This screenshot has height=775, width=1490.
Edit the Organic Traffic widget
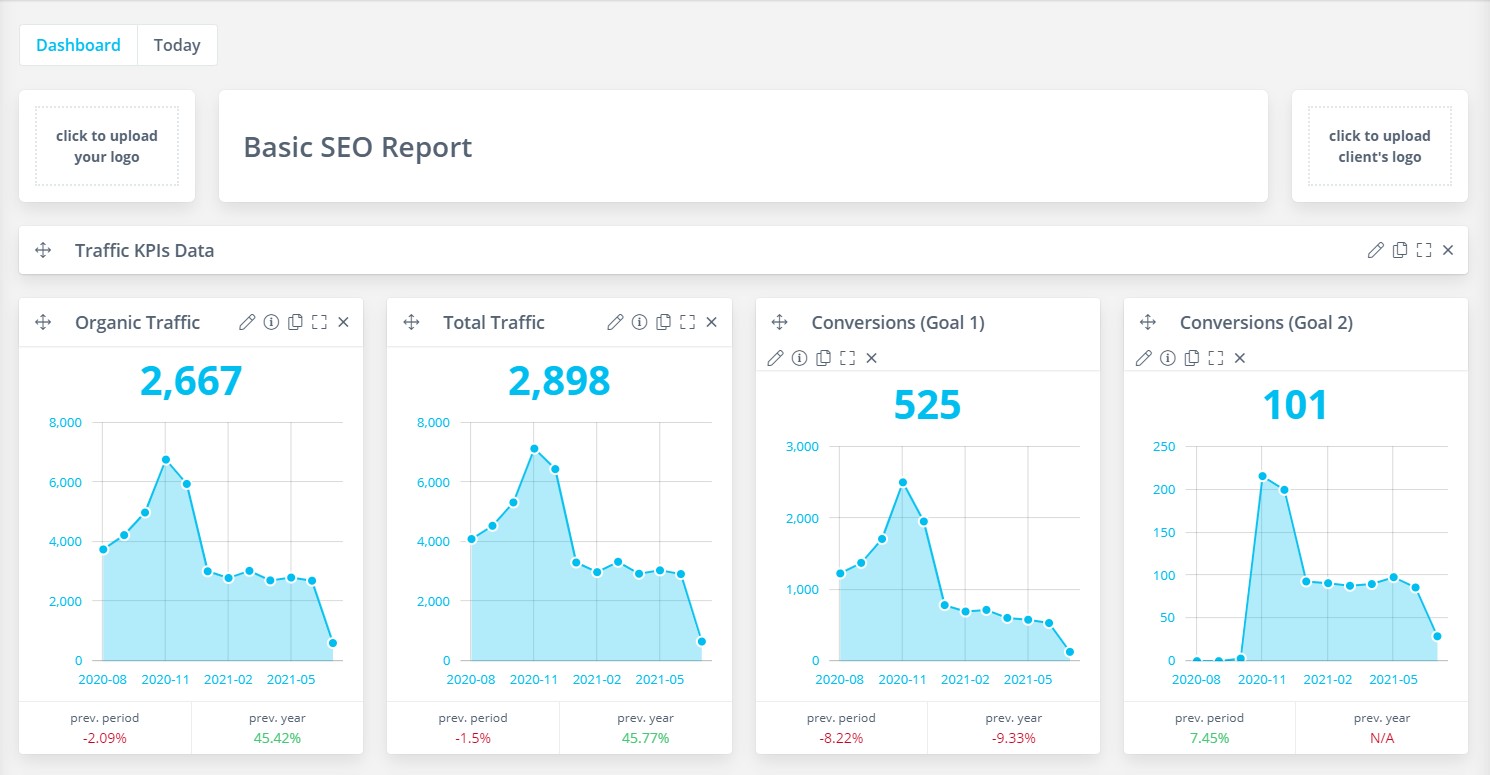coord(247,322)
